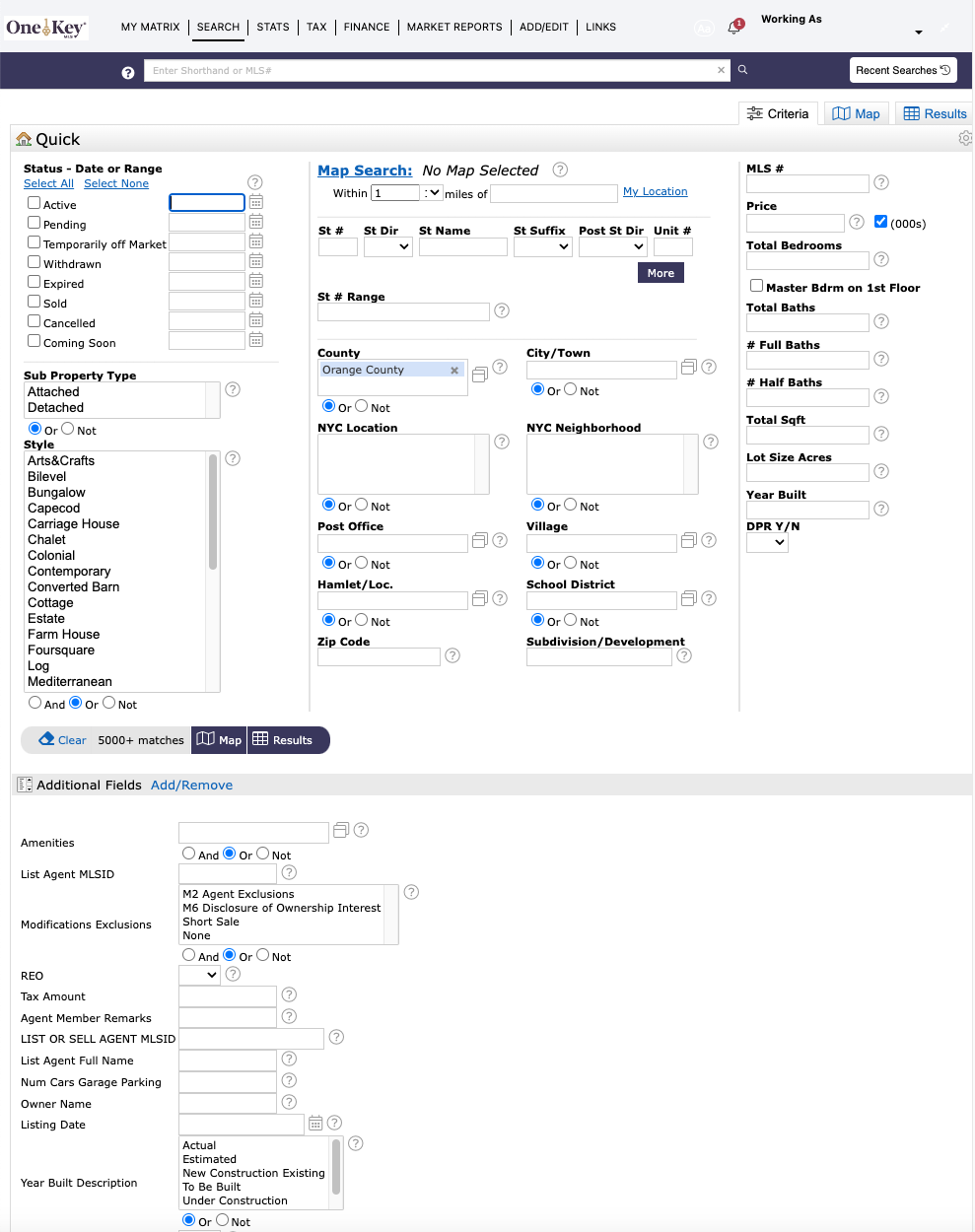This screenshot has width=975, height=1232.
Task: Open the Listing Date calendar icon
Action: [315, 1123]
